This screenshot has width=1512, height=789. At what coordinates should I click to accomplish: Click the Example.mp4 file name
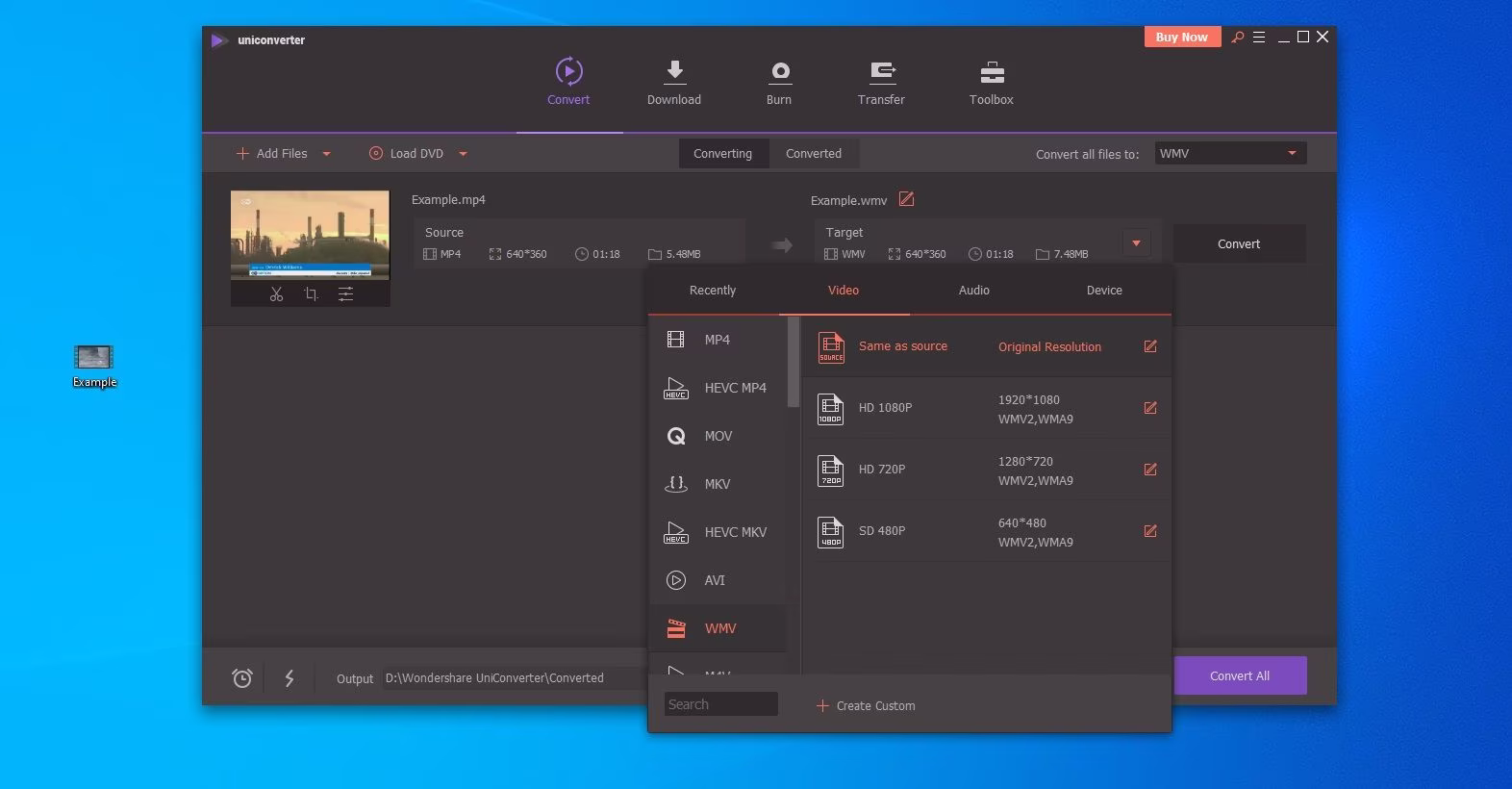click(x=448, y=200)
